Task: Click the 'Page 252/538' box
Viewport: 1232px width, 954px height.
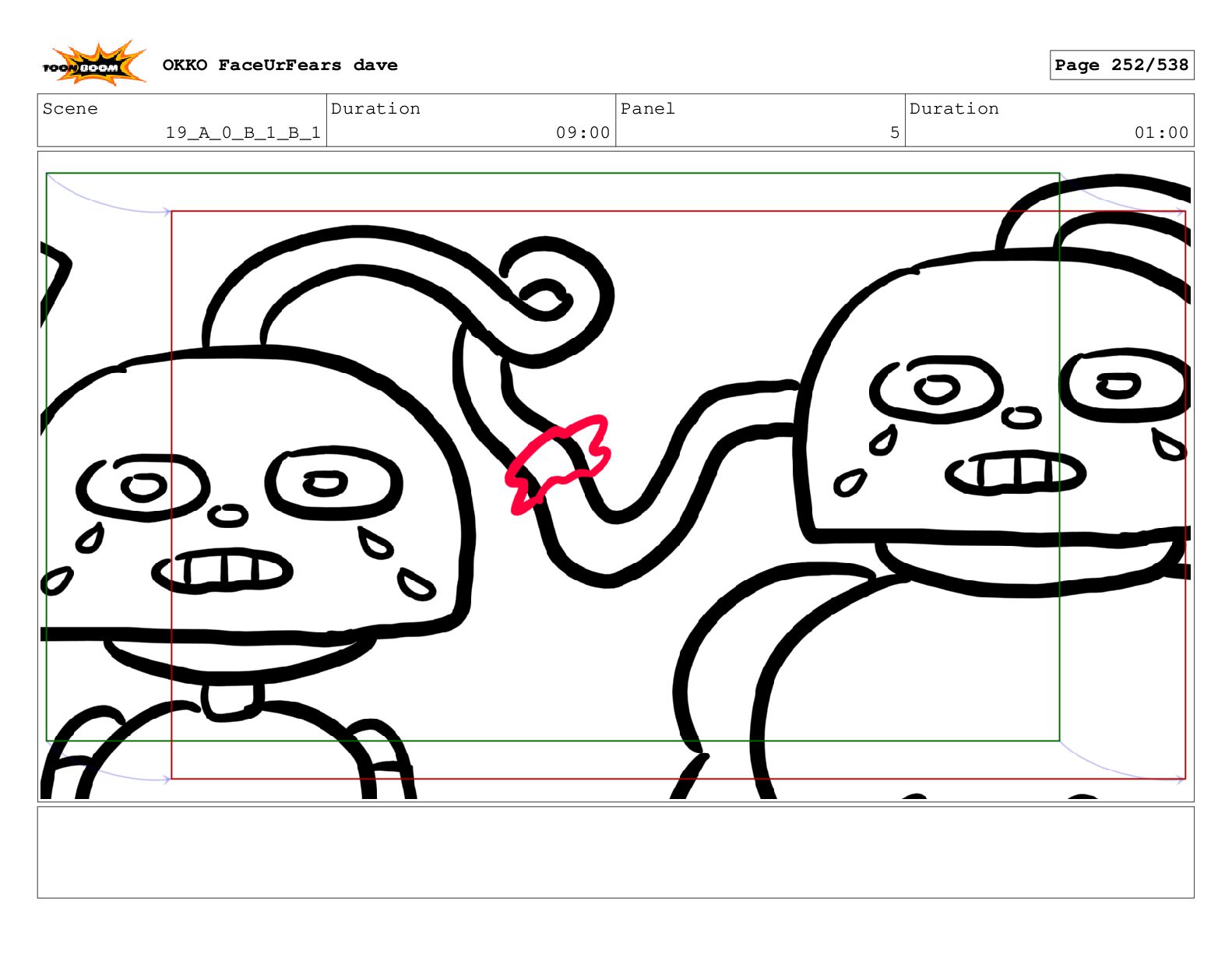Action: click(1121, 65)
